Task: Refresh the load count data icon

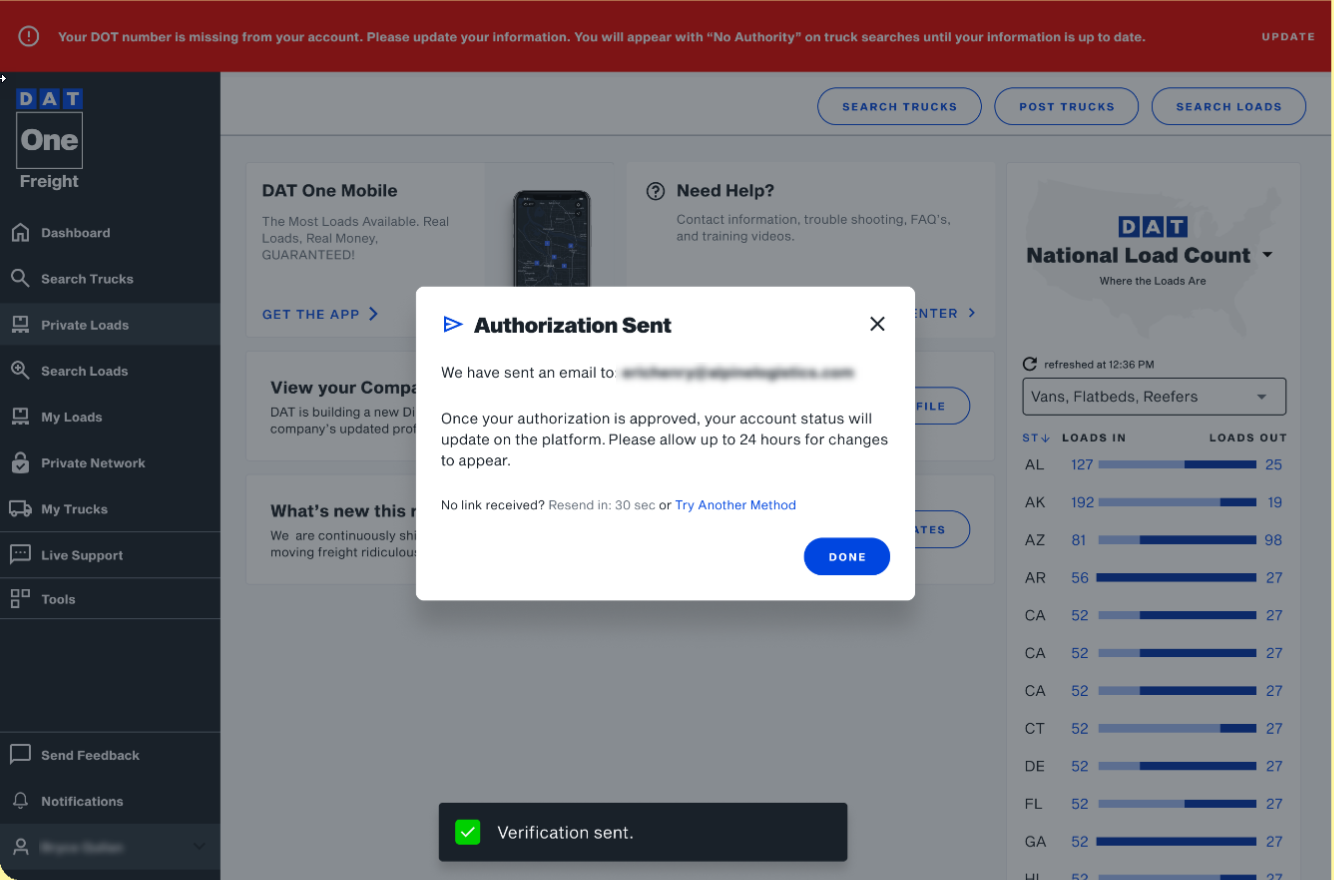Action: [x=1030, y=365]
